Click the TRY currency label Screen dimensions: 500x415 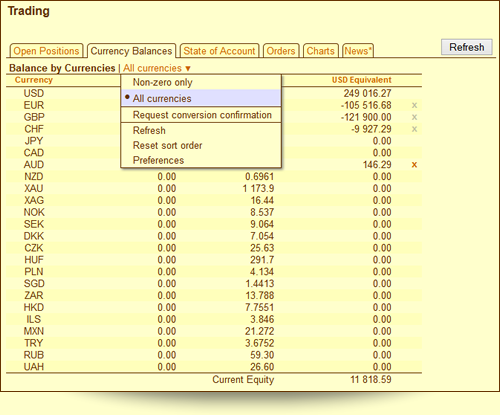point(34,343)
